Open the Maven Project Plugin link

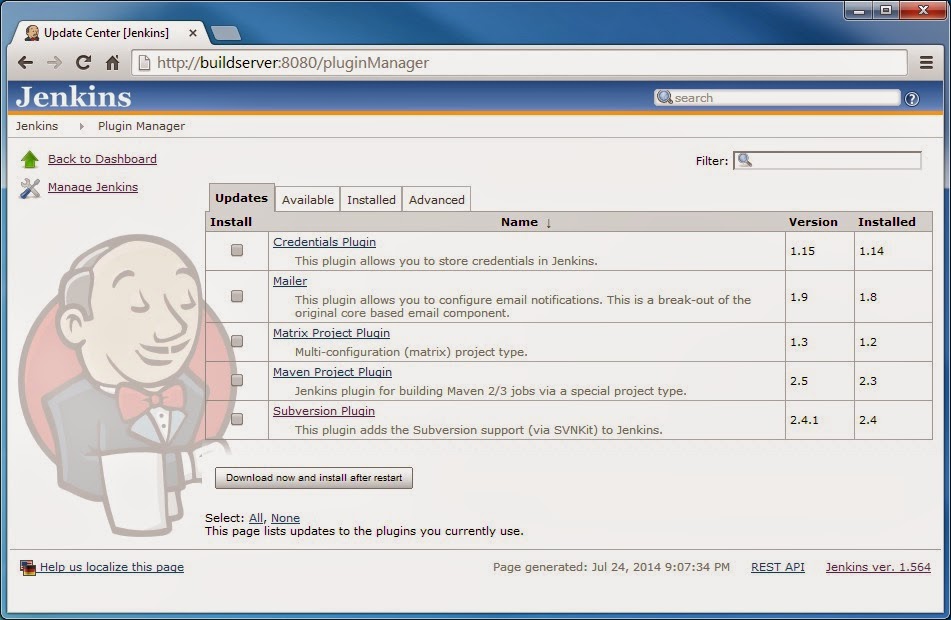[x=332, y=372]
